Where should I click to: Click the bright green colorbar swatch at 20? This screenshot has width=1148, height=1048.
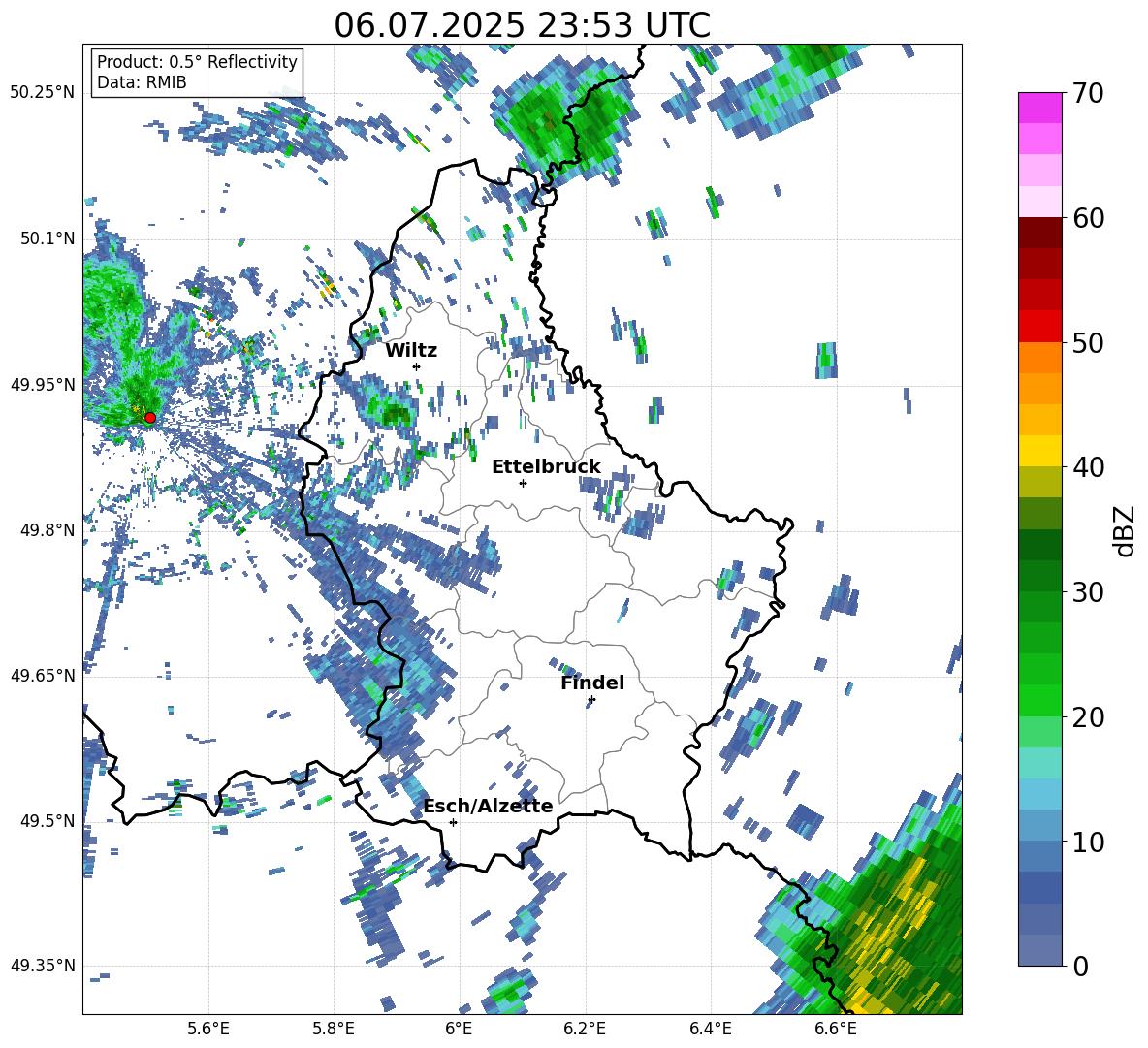[x=1039, y=701]
